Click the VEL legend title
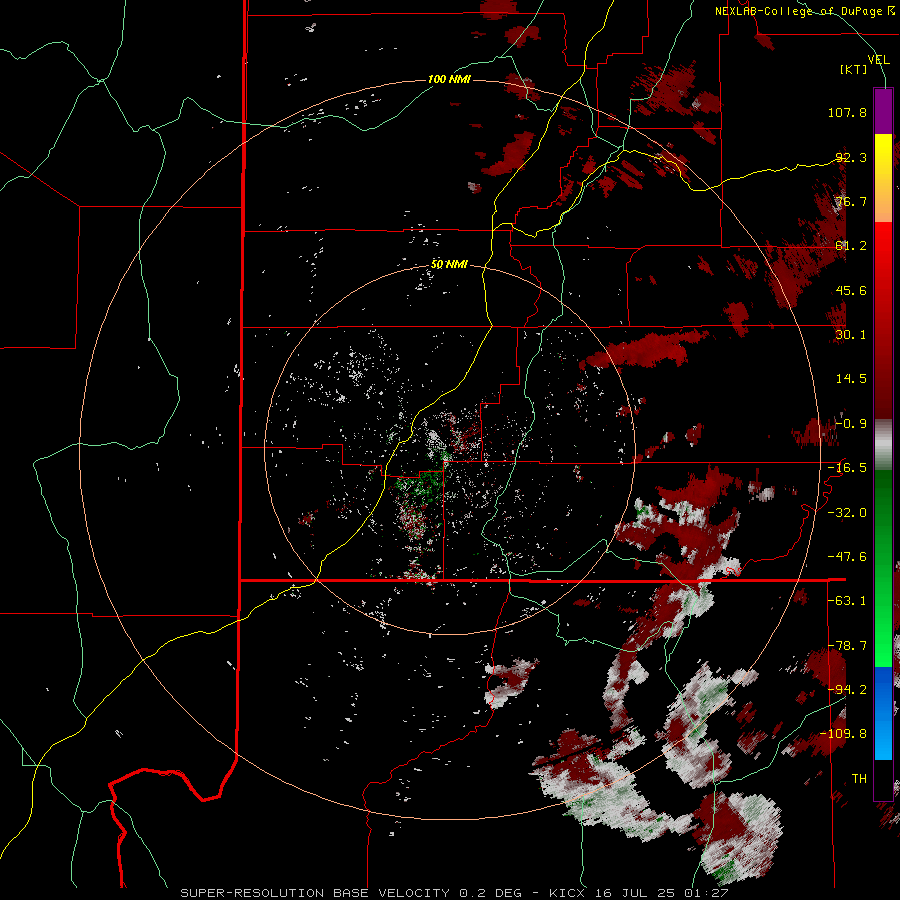The image size is (900, 900). pyautogui.click(x=878, y=60)
